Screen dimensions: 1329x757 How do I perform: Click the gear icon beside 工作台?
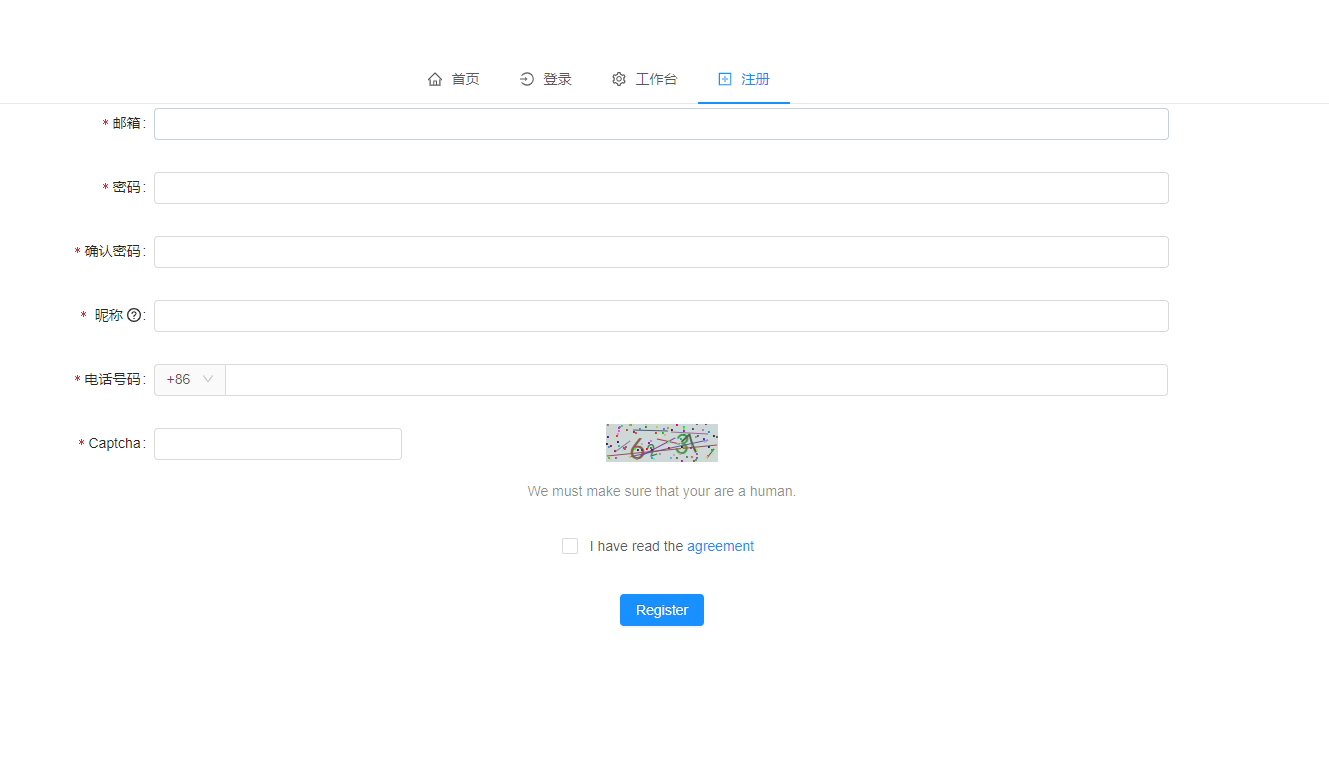(x=618, y=78)
